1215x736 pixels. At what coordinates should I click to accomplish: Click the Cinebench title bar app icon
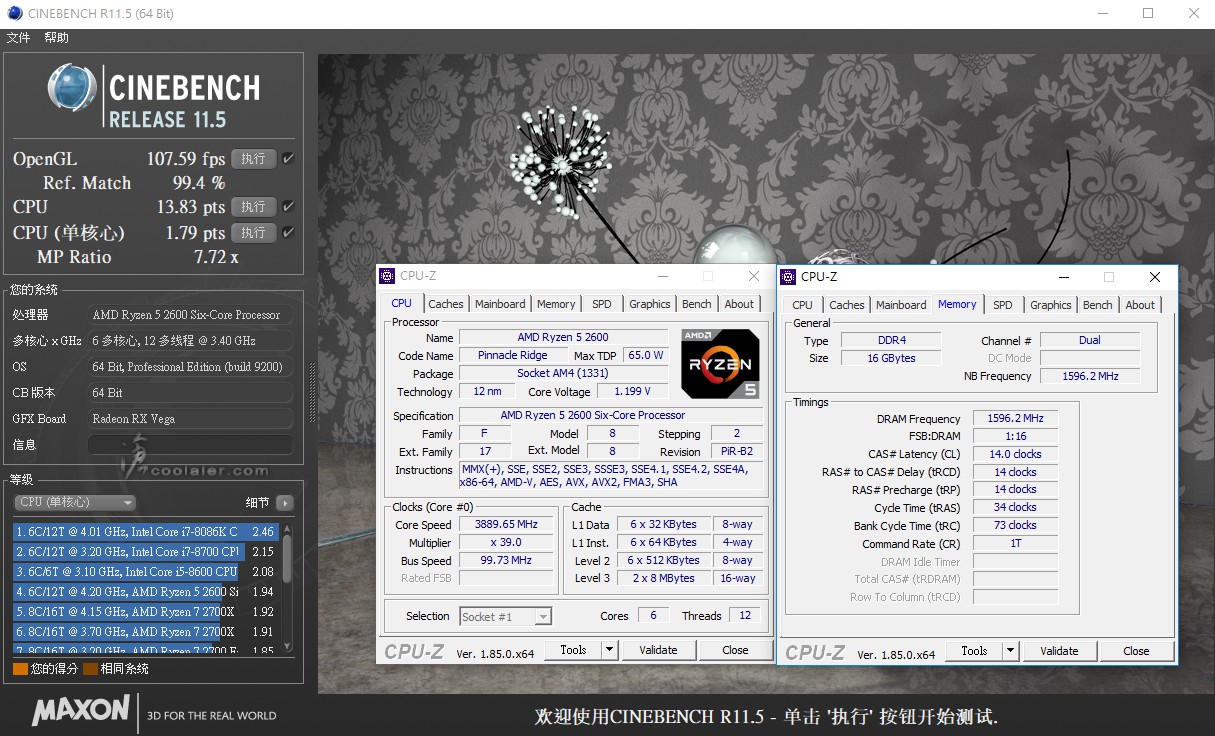click(14, 13)
